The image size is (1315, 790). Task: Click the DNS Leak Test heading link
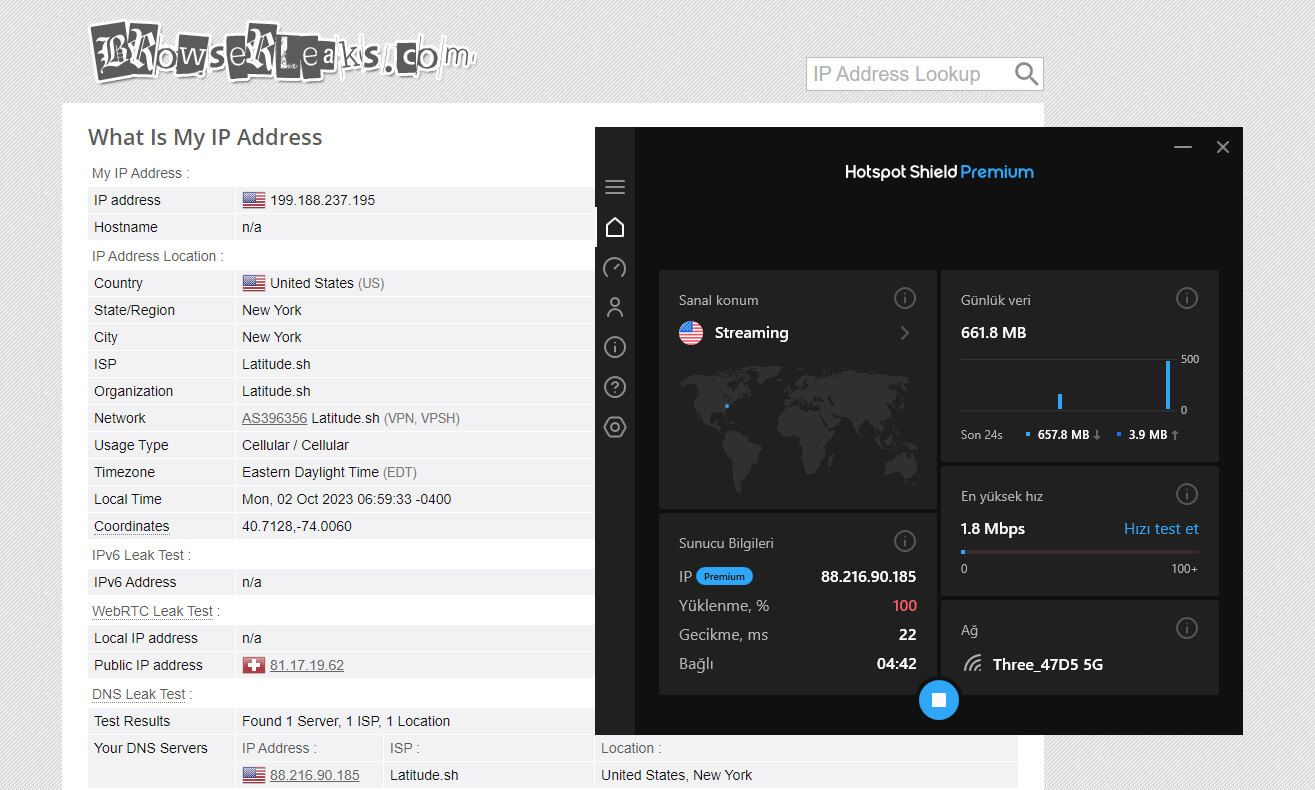tap(139, 694)
